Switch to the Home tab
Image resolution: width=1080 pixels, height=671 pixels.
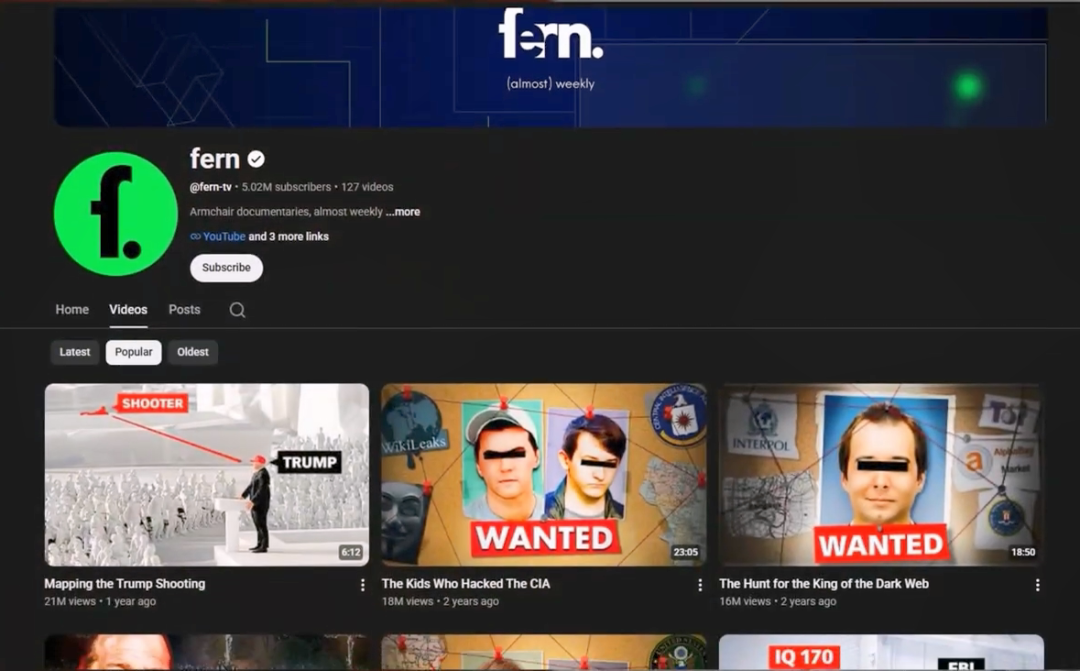tap(72, 310)
